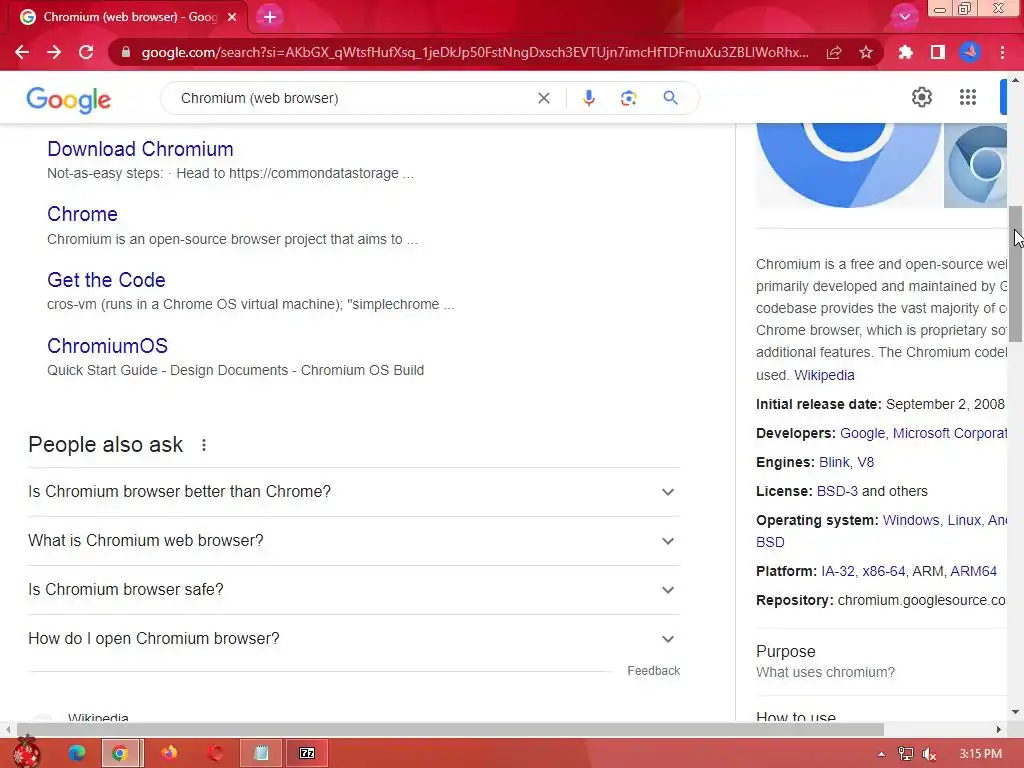Click the browser address bar URL
Image resolution: width=1024 pixels, height=768 pixels.
(x=475, y=52)
